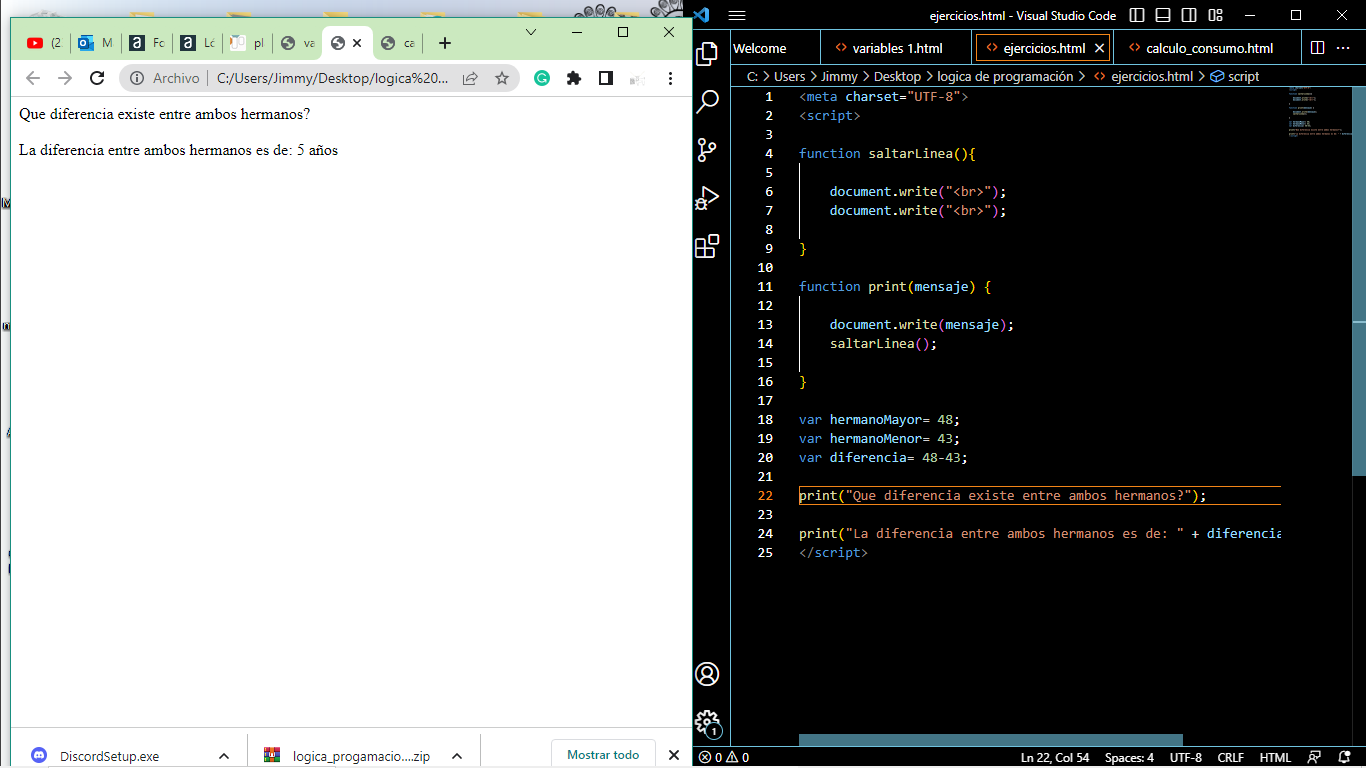Click the Ln 22, Col 54 status
The width and height of the screenshot is (1366, 768).
click(1055, 757)
